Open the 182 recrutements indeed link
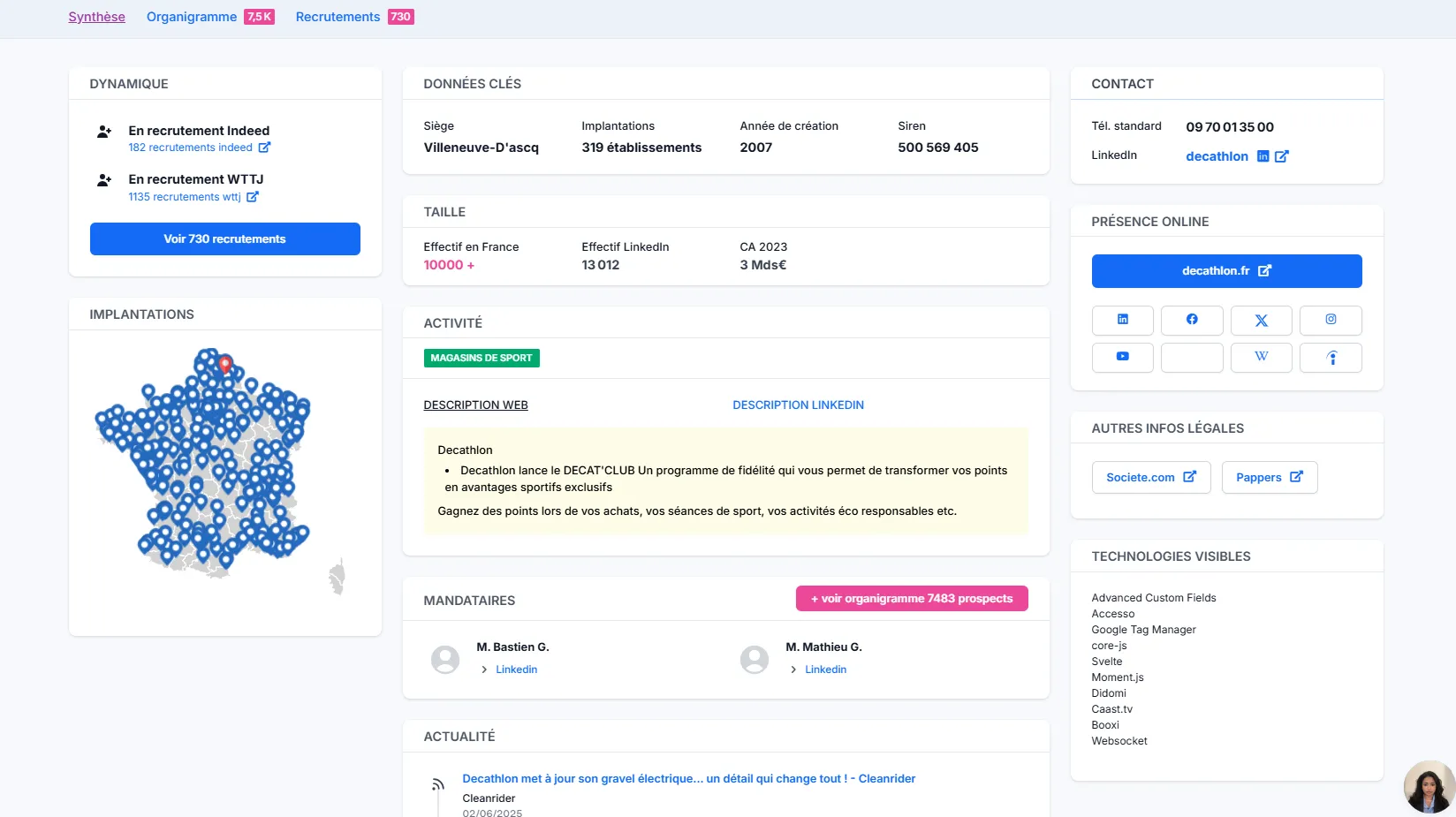 (x=190, y=148)
